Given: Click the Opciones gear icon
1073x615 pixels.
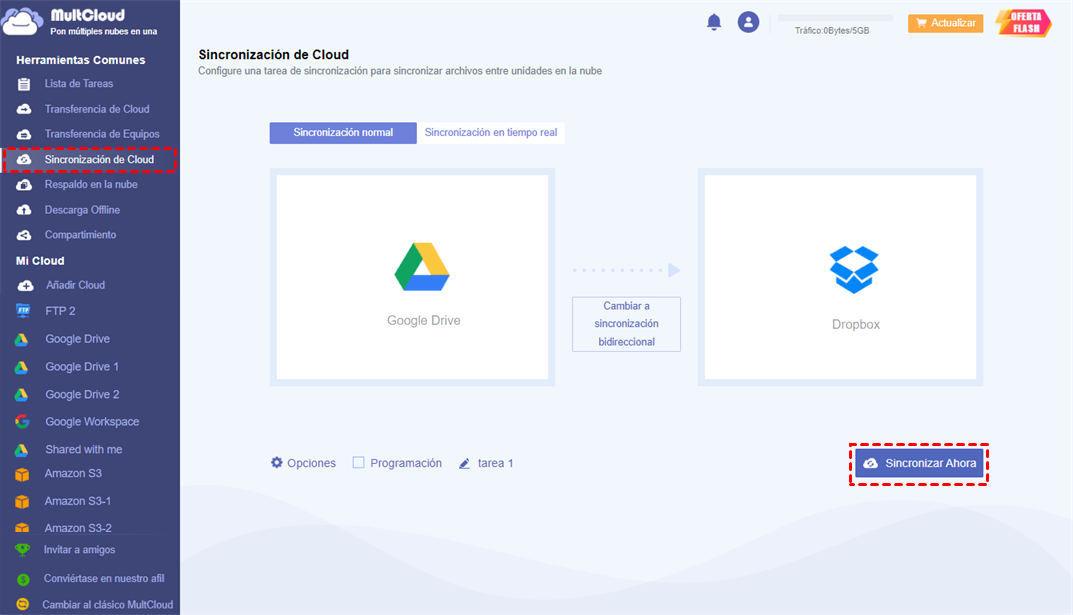Looking at the screenshot, I should (x=276, y=462).
